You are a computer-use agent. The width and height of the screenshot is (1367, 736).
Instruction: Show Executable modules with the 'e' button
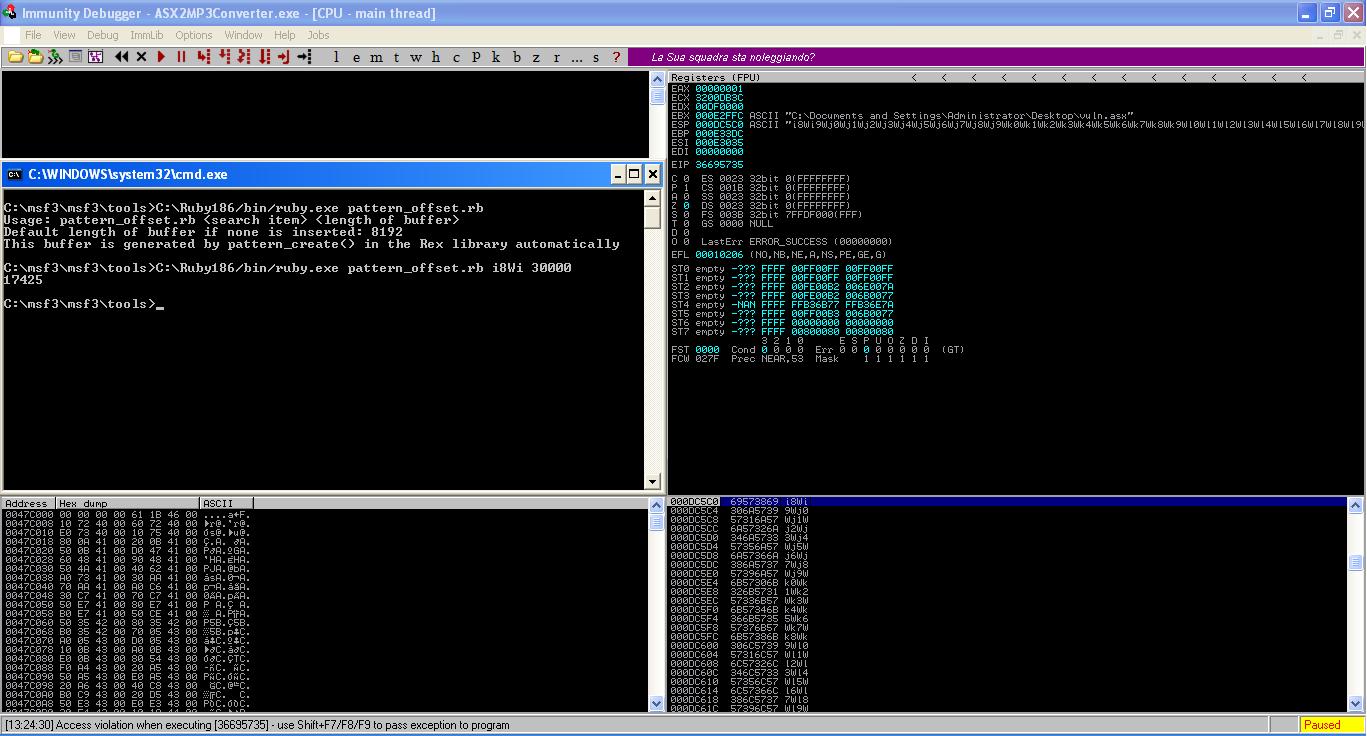click(356, 57)
